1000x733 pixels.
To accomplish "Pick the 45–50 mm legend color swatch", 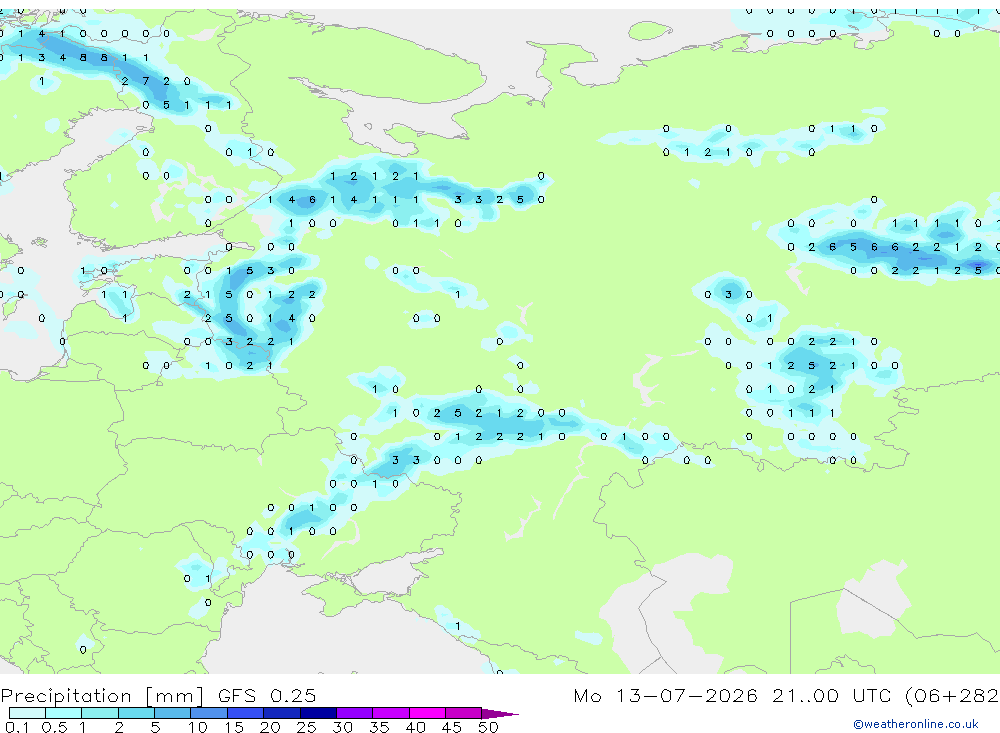I will 464,713.
